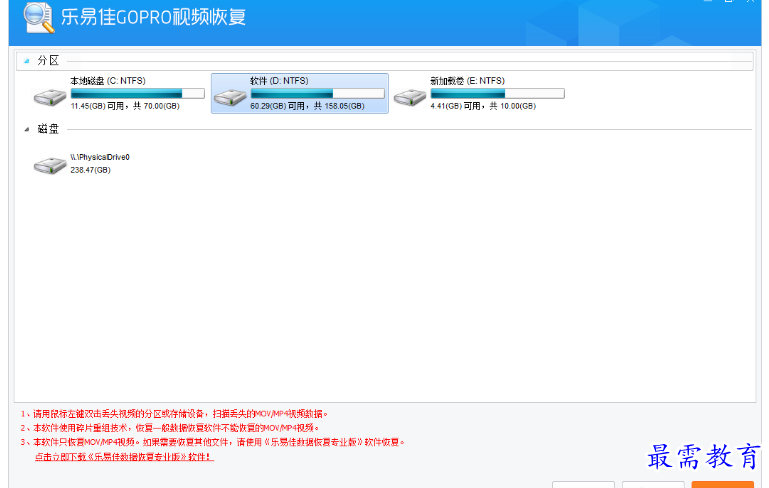Click instruction line 3 about MOV/MP4 only
Screen dimensions: 769x488
tap(213, 442)
